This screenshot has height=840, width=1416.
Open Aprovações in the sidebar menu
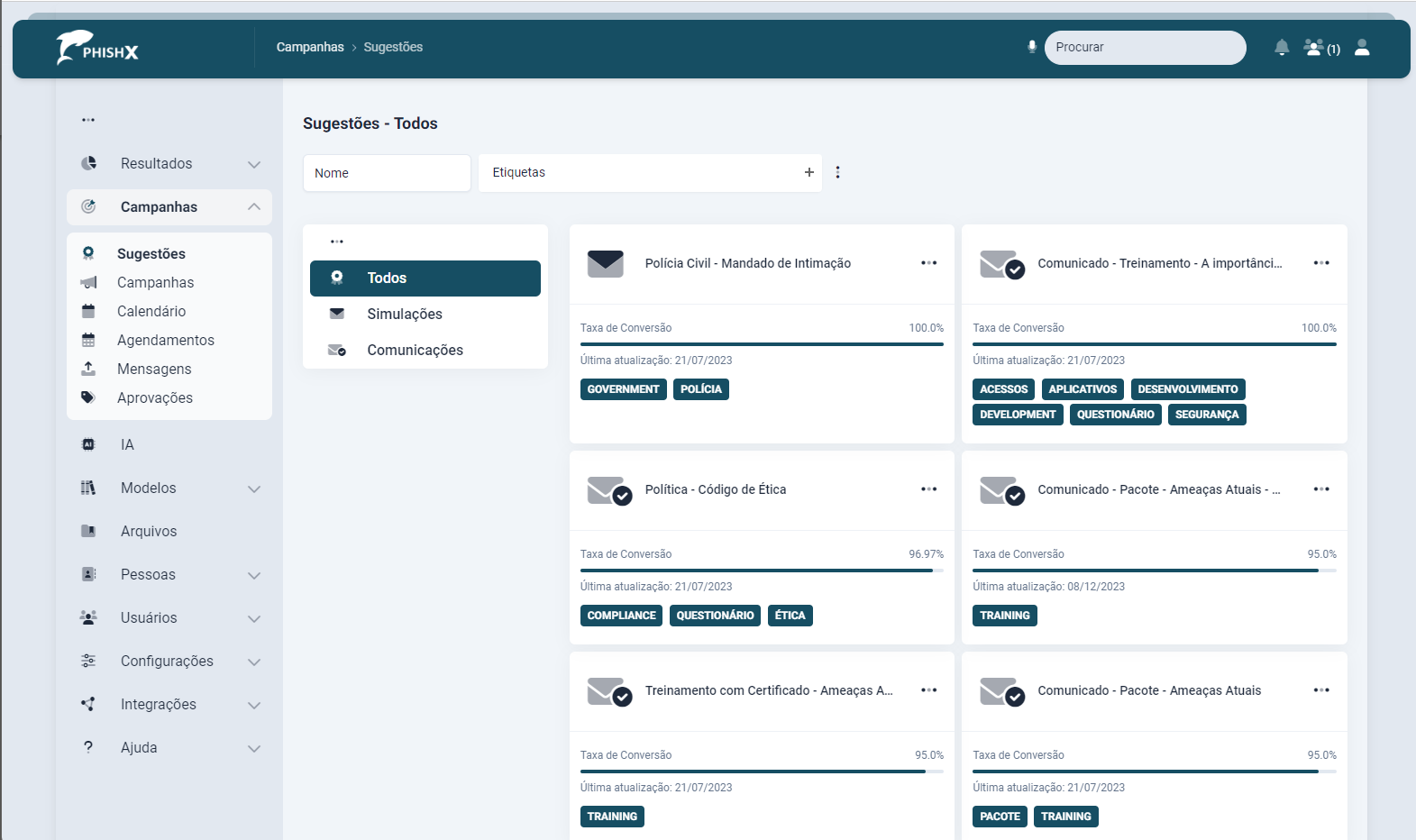155,397
